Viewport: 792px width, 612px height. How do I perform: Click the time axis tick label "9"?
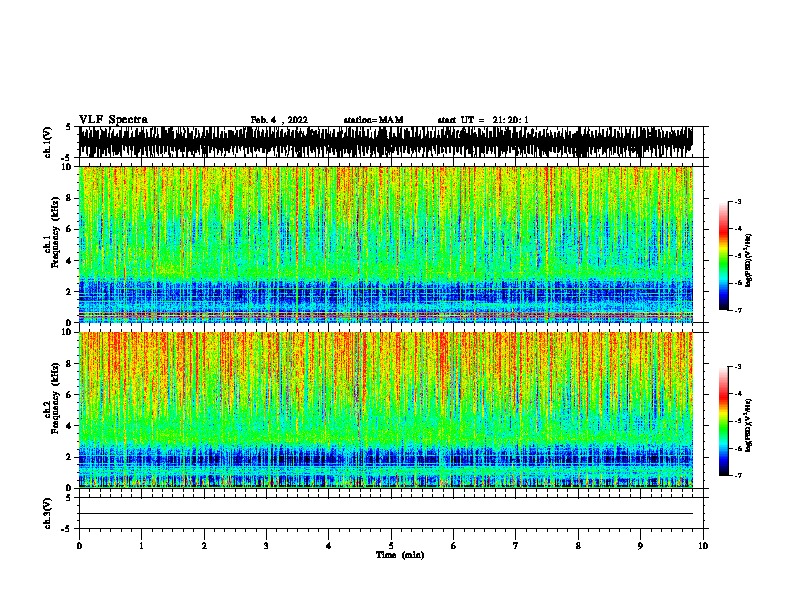click(640, 546)
